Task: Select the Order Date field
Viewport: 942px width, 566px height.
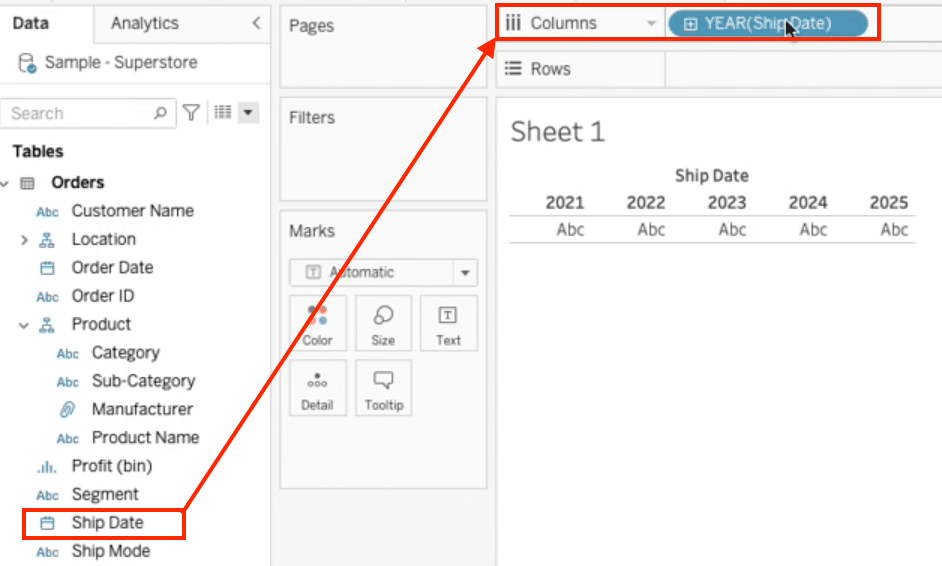Action: pos(112,267)
